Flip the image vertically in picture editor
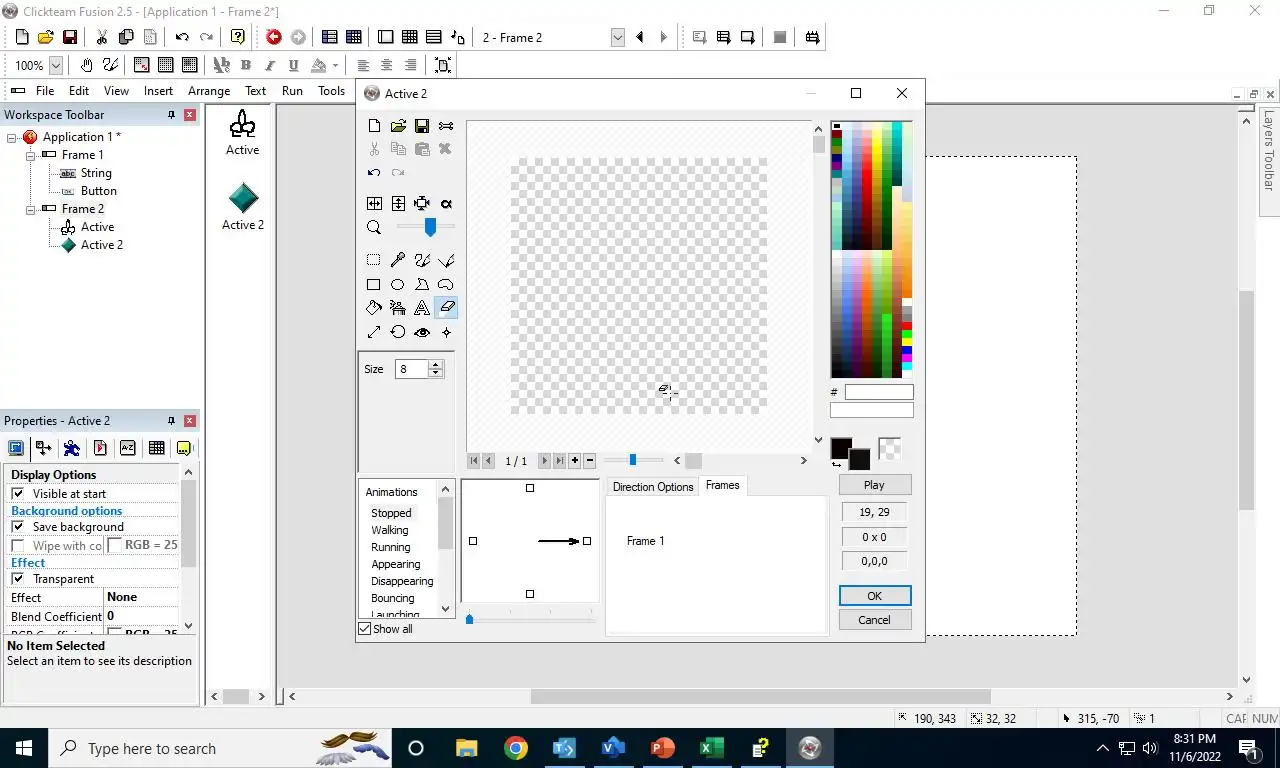 tap(398, 203)
